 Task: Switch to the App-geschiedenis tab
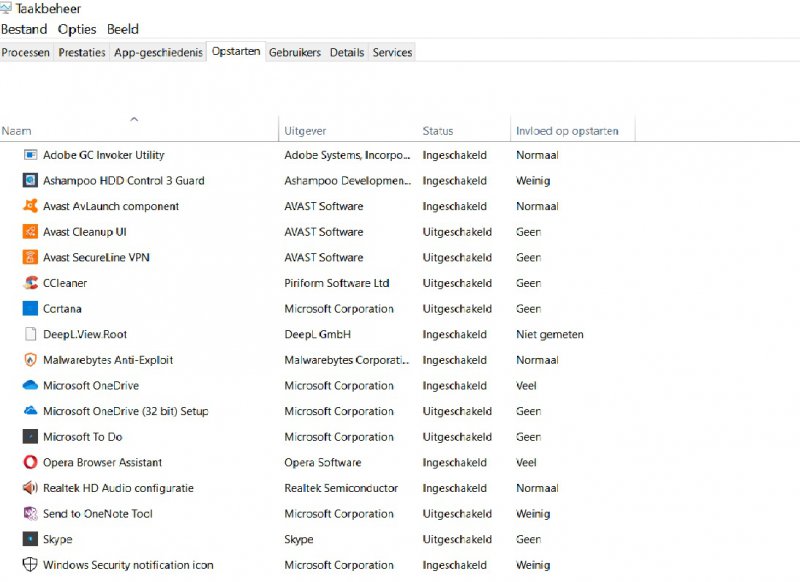[x=158, y=53]
